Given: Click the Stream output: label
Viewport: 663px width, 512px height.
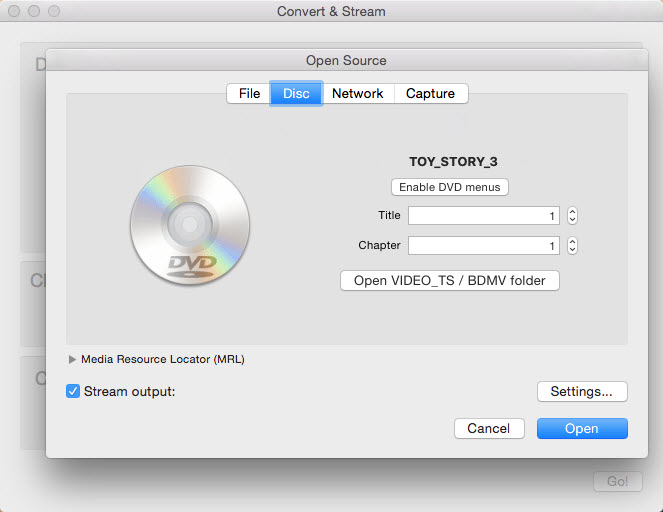Looking at the screenshot, I should coord(129,392).
